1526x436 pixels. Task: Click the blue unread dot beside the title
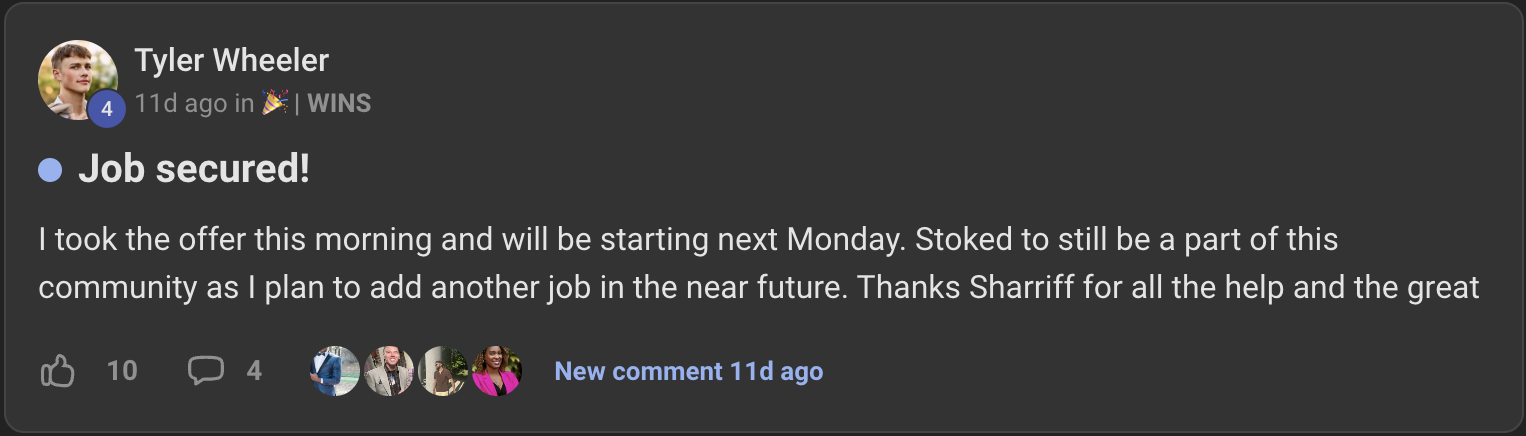click(50, 171)
